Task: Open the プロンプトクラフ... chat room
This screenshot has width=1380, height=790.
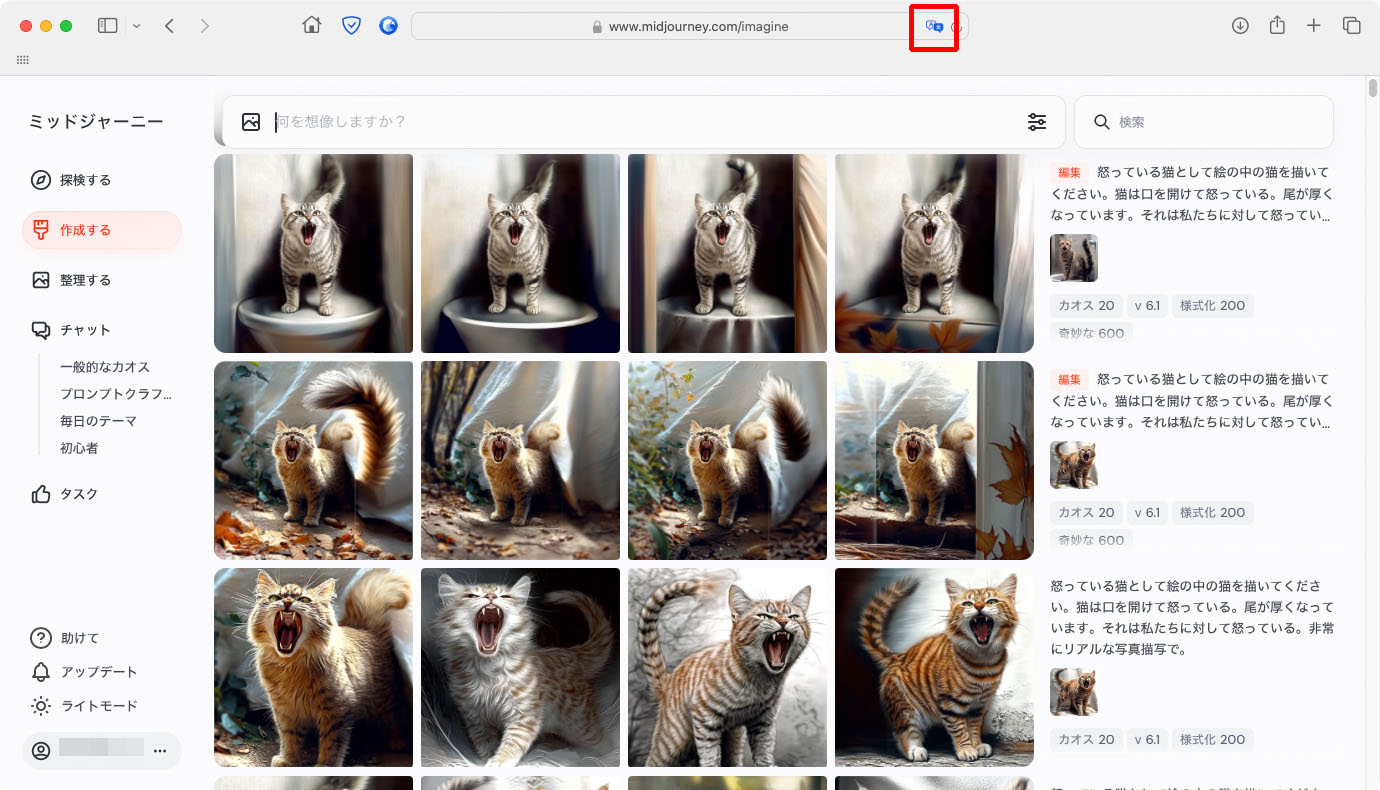Action: tap(116, 394)
